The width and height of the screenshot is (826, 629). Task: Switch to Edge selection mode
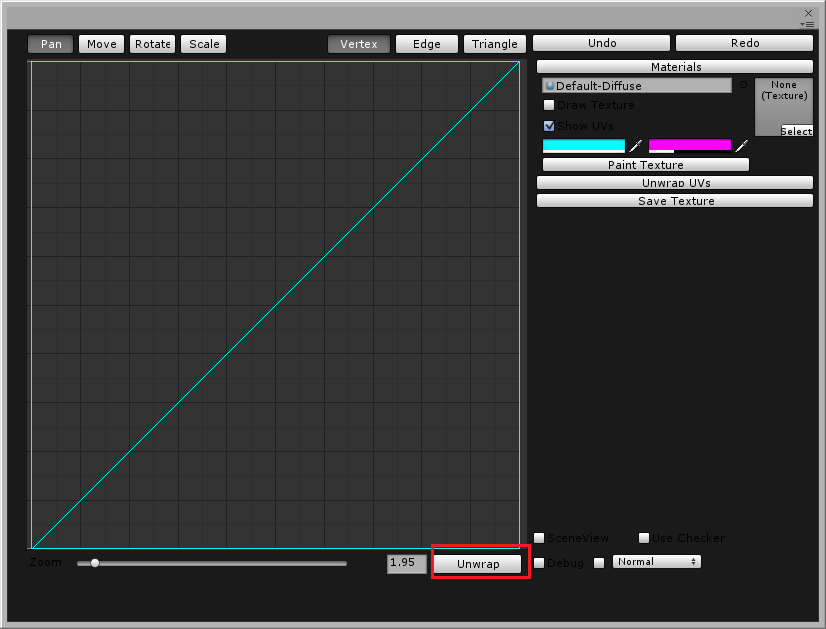click(427, 44)
